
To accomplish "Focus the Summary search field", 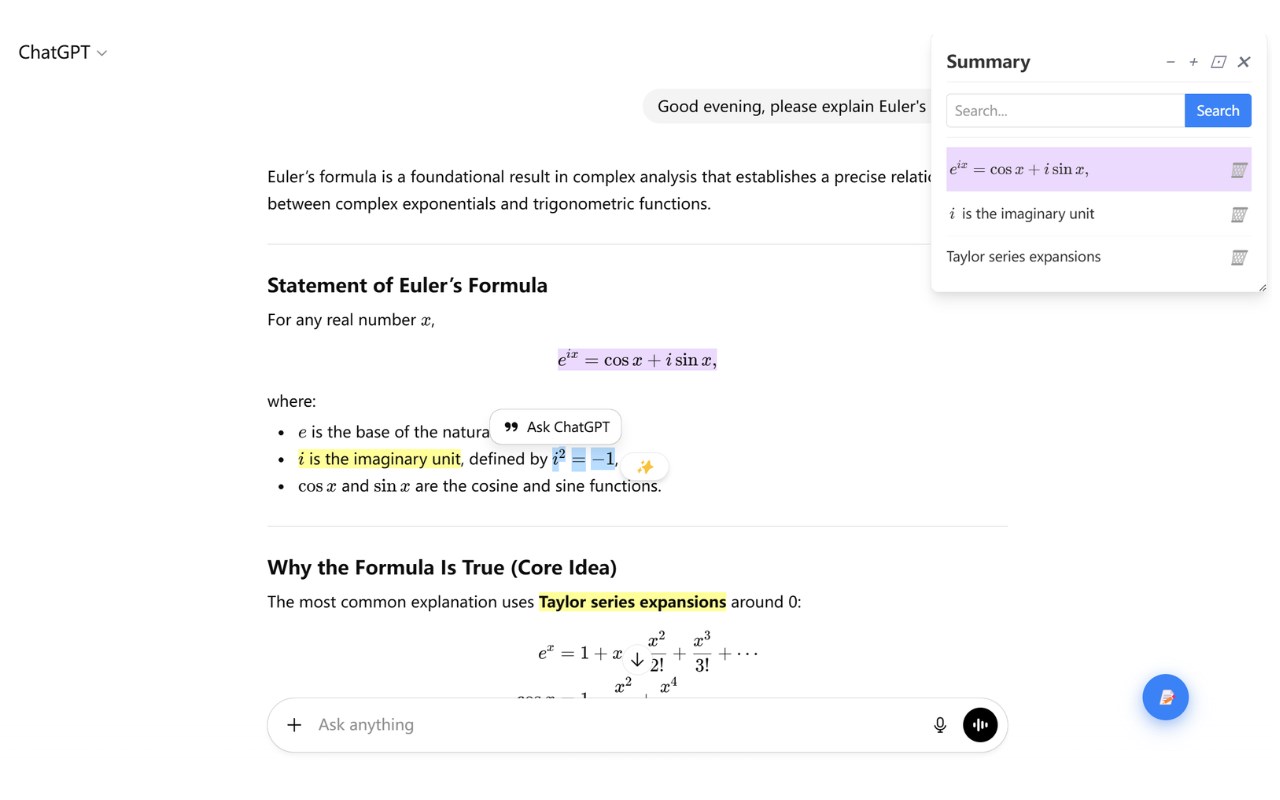I will [x=1065, y=111].
